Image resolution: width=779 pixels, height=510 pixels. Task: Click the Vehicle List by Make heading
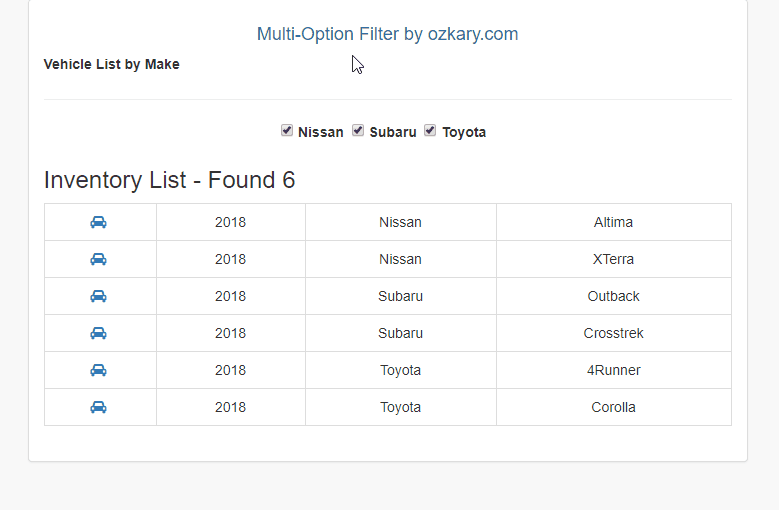[x=111, y=64]
